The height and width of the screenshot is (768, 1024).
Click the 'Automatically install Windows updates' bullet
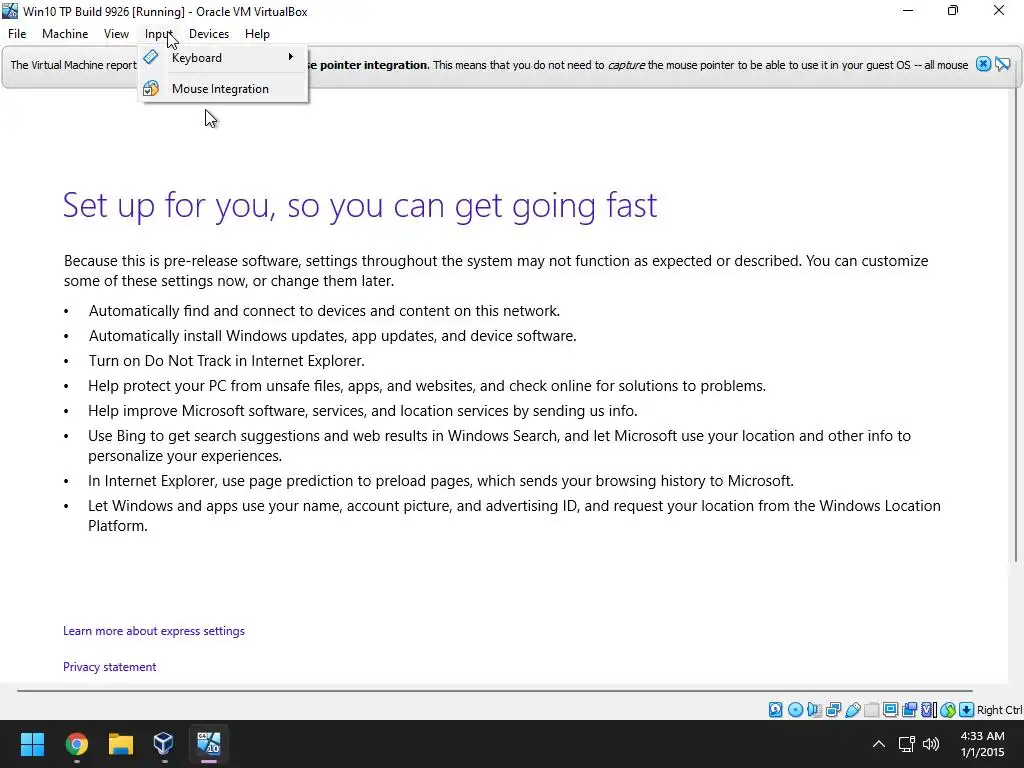point(332,336)
